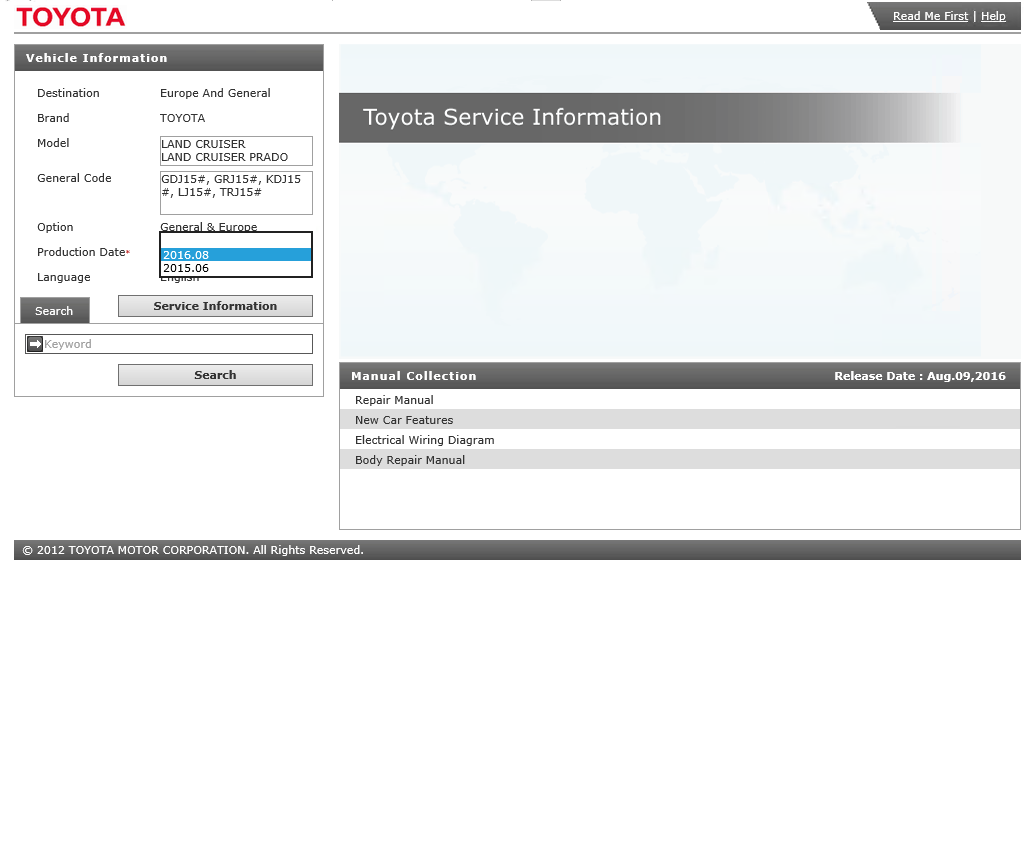Open the Read Me First link
Viewport: 1027px width, 860px height.
pos(930,16)
